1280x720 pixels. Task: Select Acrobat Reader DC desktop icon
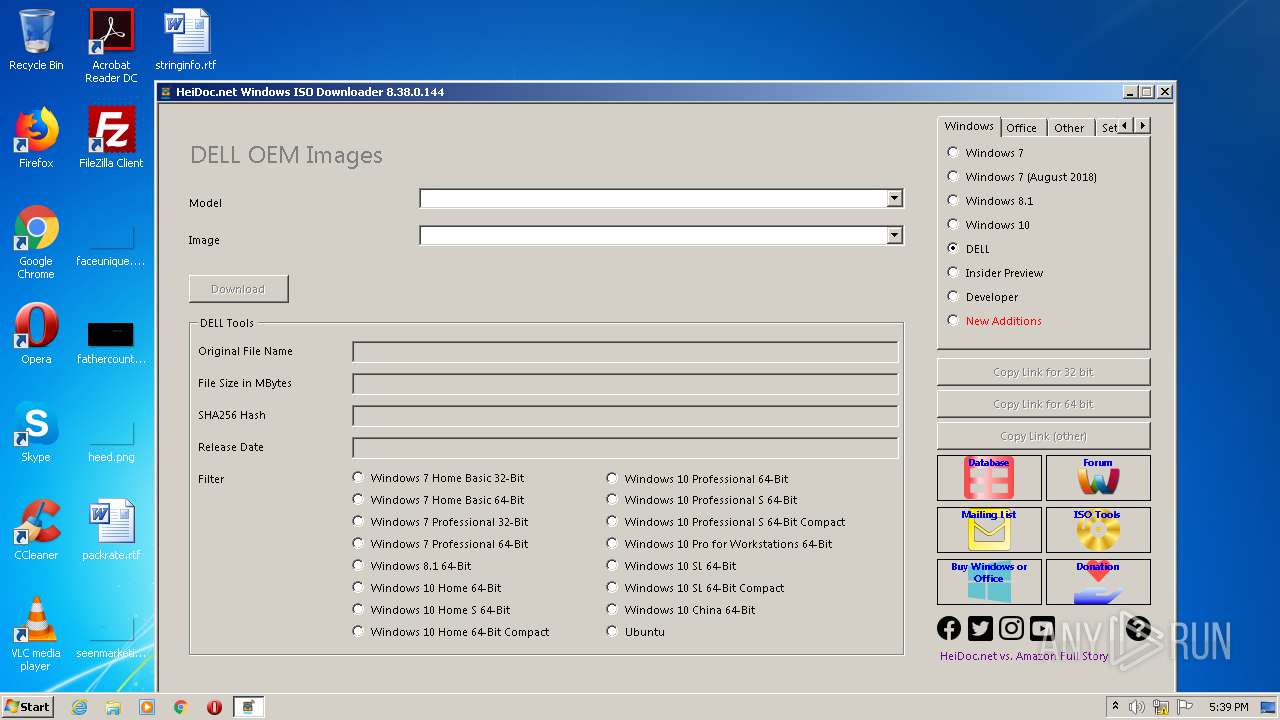tap(111, 46)
